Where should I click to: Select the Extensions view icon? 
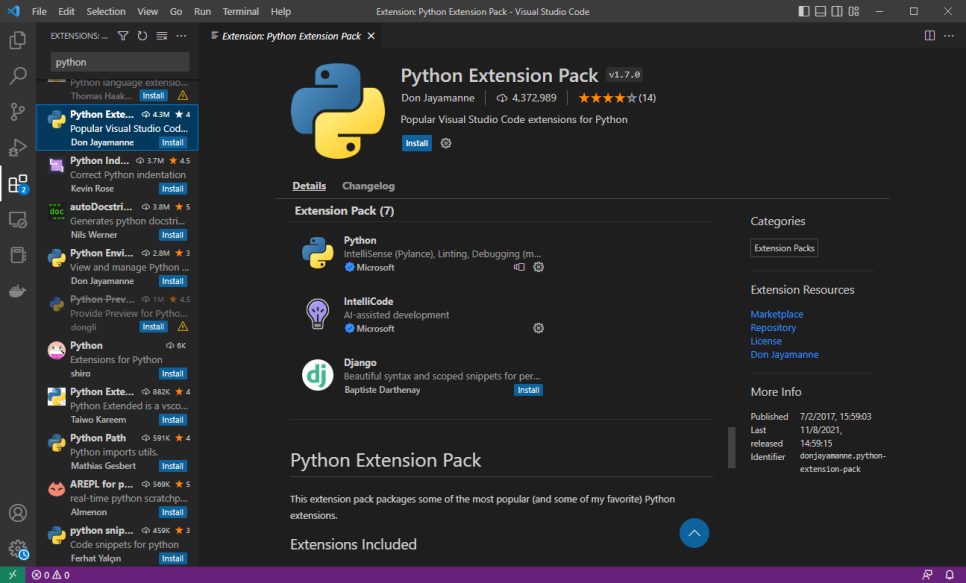17,184
